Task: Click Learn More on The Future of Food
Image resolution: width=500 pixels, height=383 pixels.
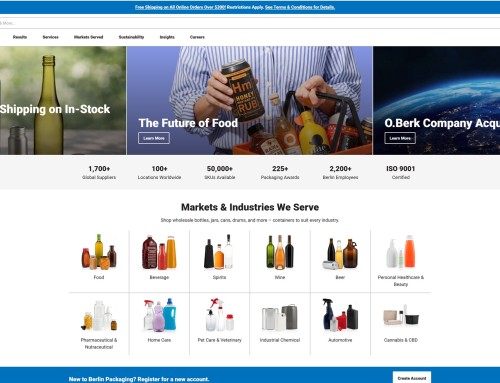Action: (154, 138)
